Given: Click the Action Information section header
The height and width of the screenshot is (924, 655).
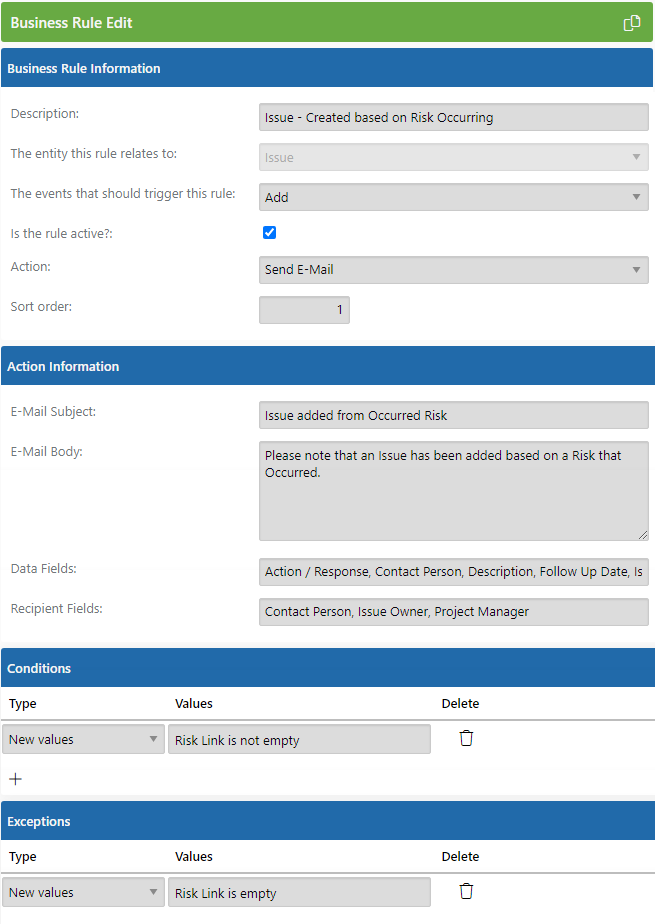Looking at the screenshot, I should click(x=327, y=366).
